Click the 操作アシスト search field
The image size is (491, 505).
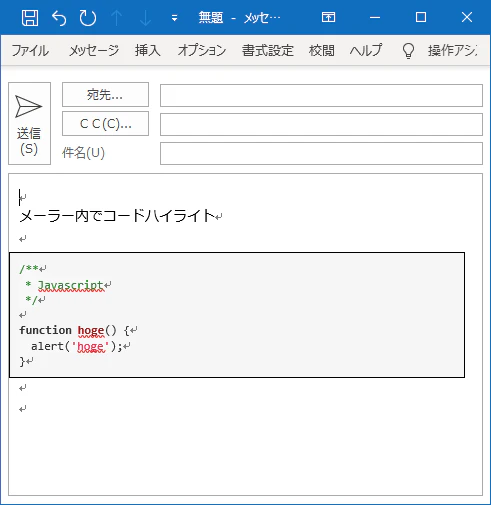tap(452, 51)
